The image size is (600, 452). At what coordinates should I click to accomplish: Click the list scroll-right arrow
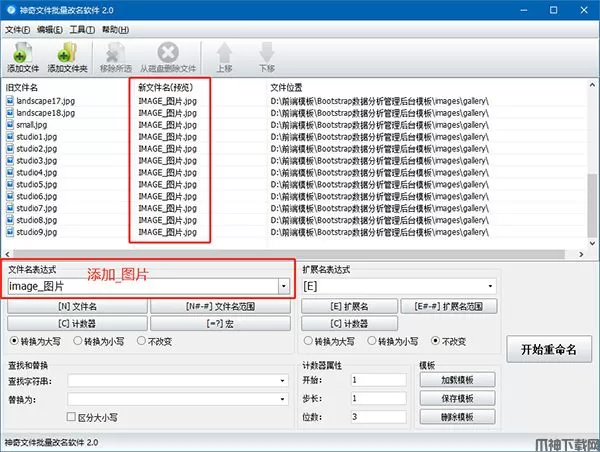pos(581,254)
